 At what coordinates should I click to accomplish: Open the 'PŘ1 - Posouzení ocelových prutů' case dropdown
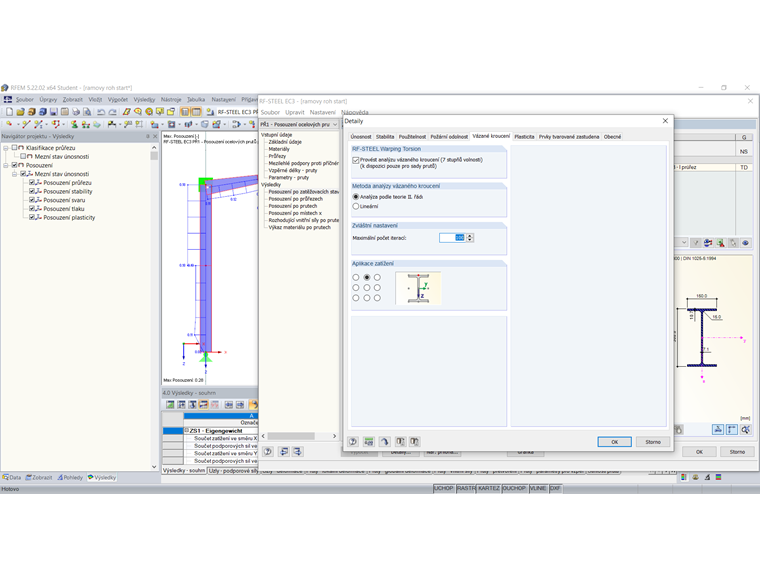pyautogui.click(x=334, y=125)
